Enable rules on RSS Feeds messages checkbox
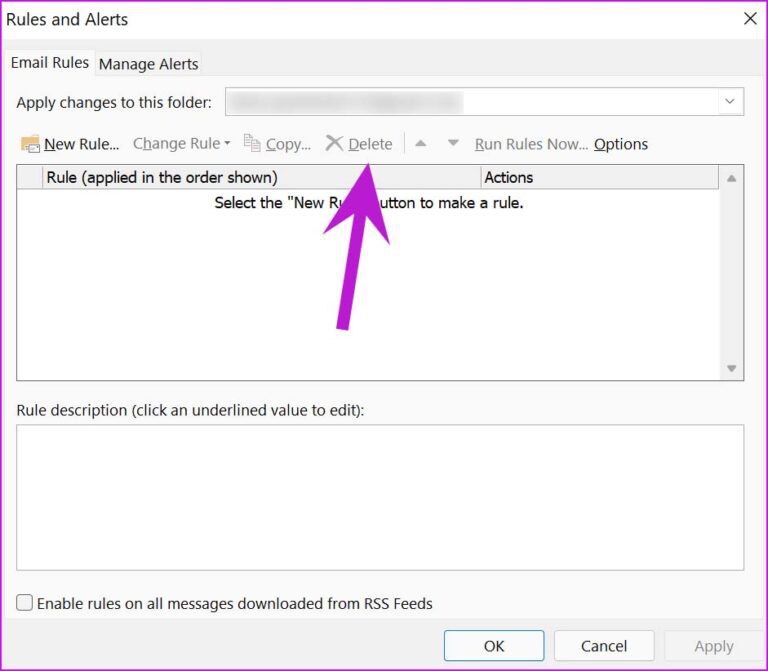Screen dimensions: 768x671 pos(24,602)
